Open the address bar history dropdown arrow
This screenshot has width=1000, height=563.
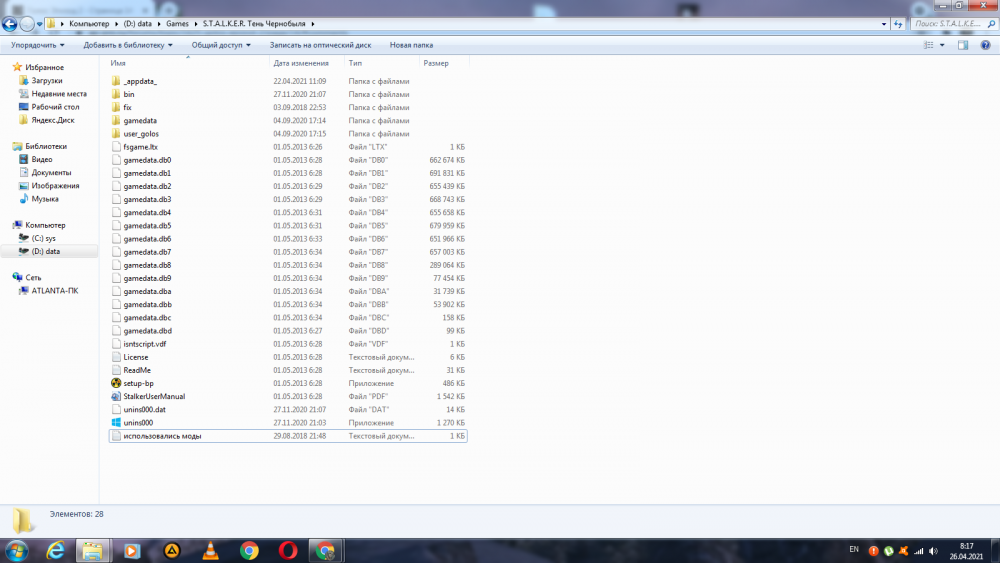point(884,24)
